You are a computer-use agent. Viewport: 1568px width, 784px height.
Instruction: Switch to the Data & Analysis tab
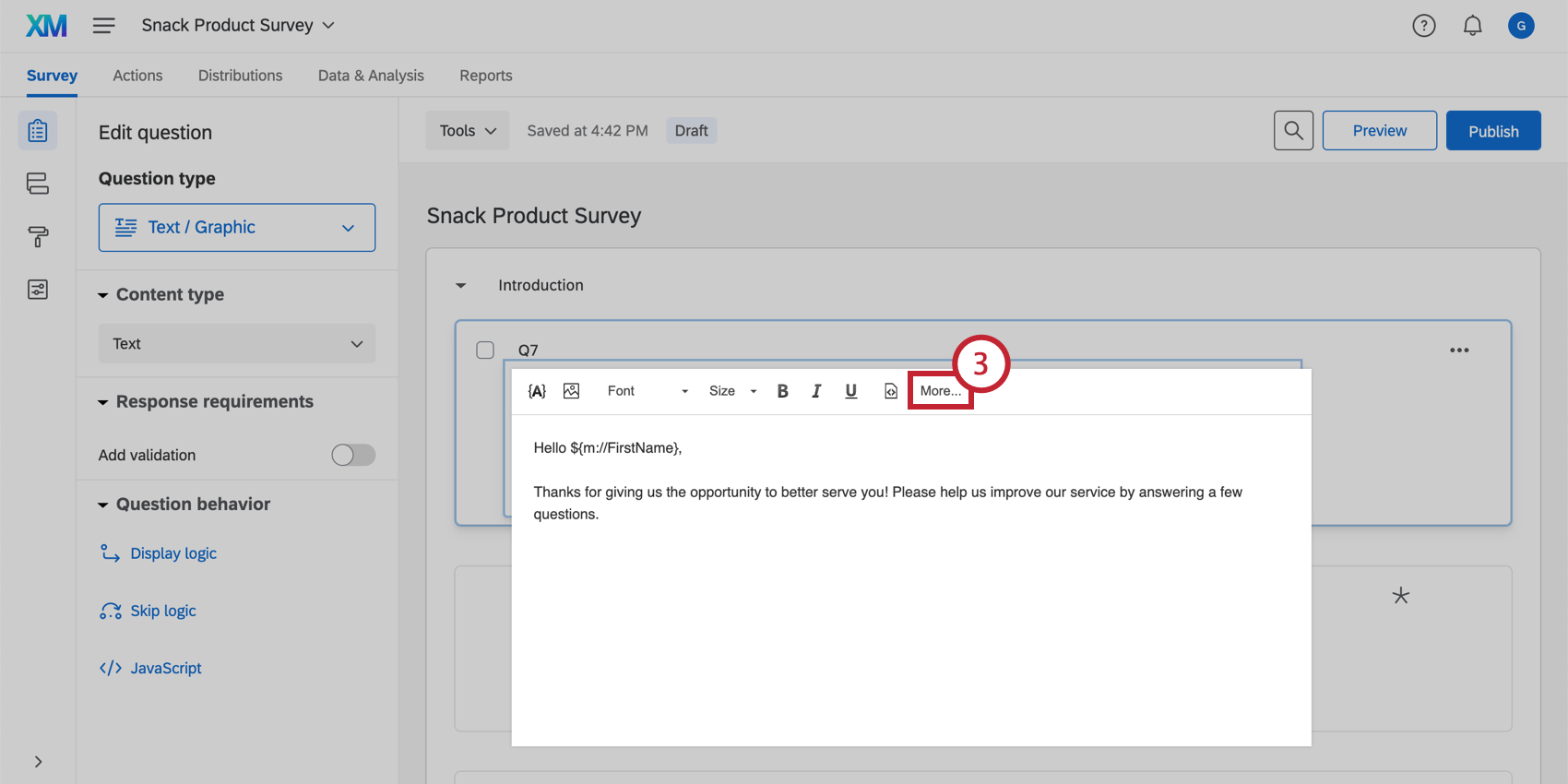pos(371,76)
